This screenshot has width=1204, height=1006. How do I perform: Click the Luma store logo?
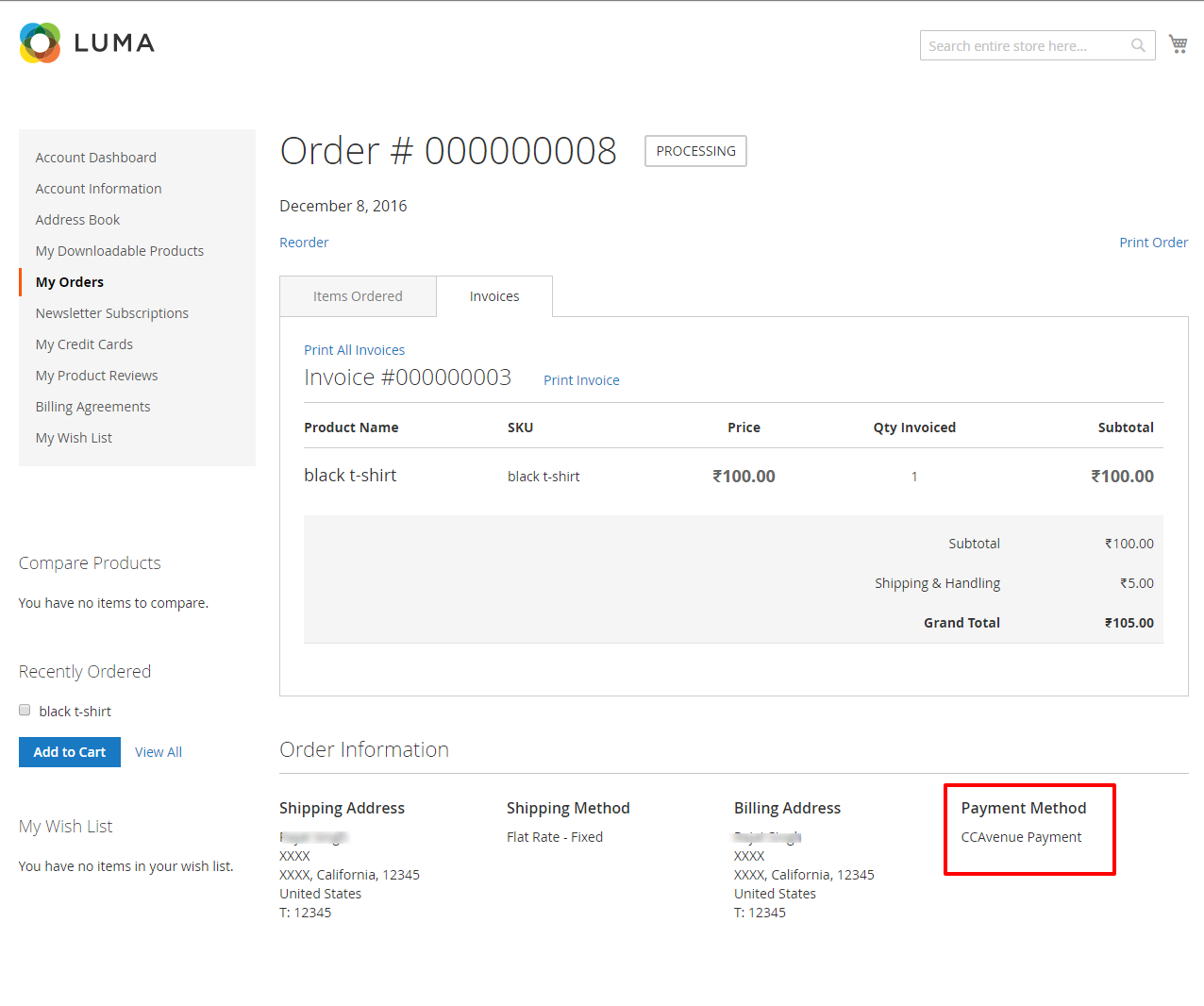[x=86, y=42]
